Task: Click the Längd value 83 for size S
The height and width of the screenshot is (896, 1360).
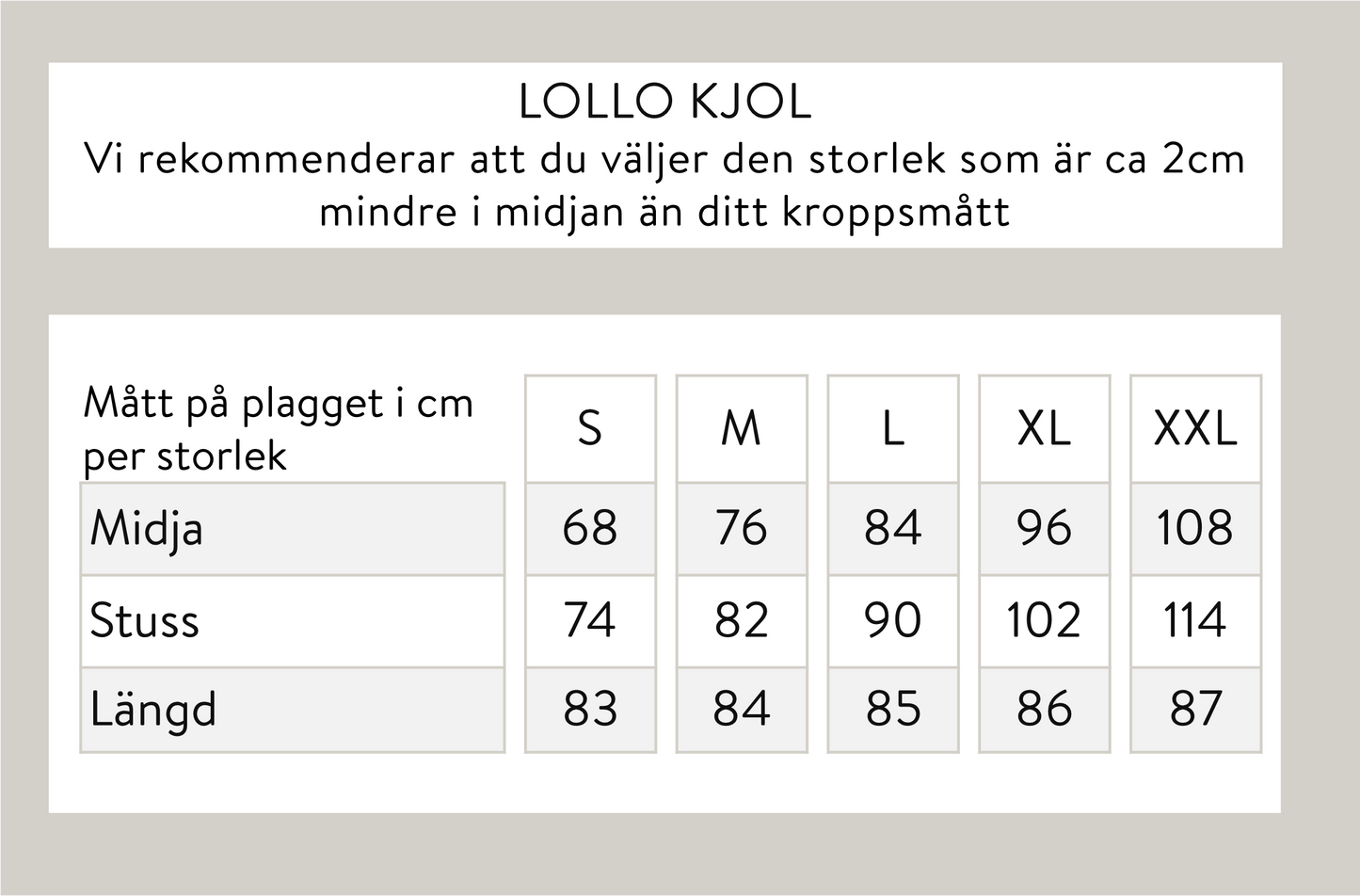Action: coord(590,709)
